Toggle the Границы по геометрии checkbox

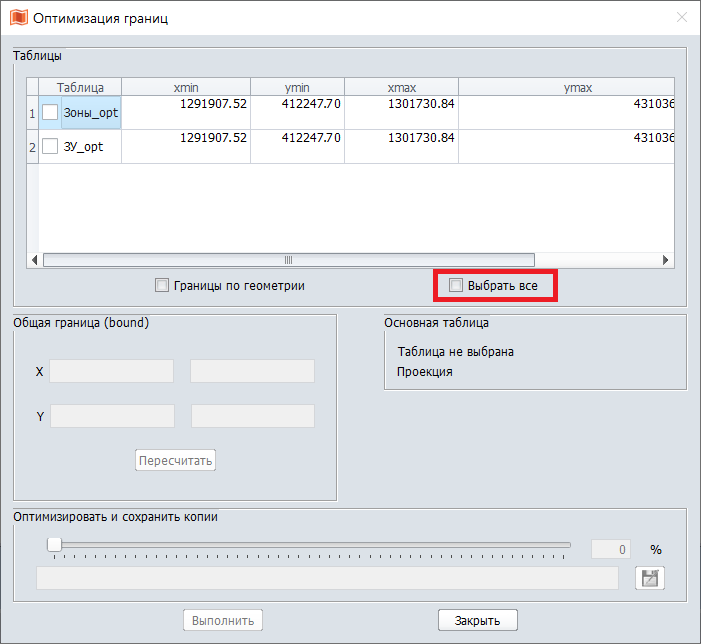tap(162, 286)
